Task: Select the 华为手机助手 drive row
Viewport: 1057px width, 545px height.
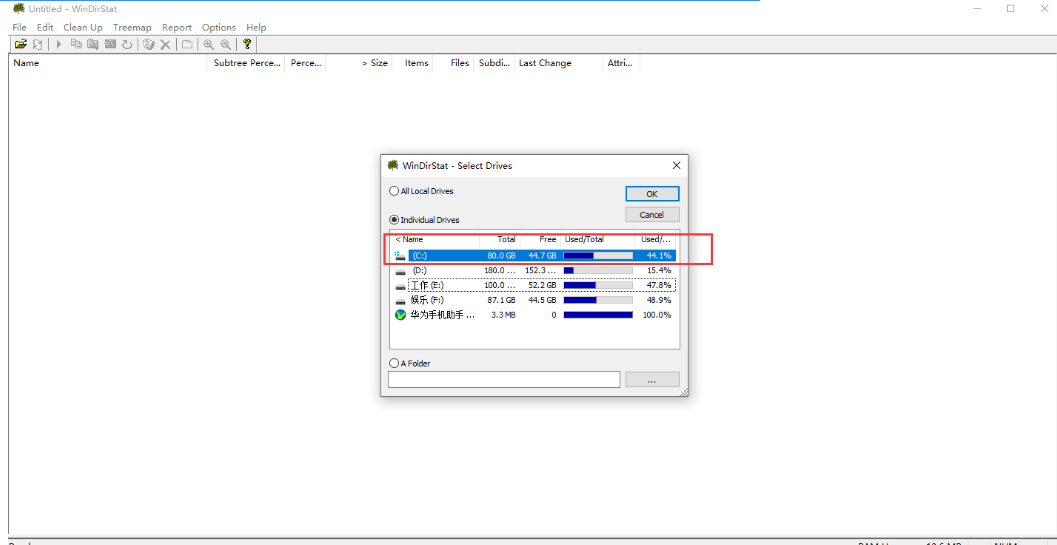Action: pyautogui.click(x=534, y=315)
